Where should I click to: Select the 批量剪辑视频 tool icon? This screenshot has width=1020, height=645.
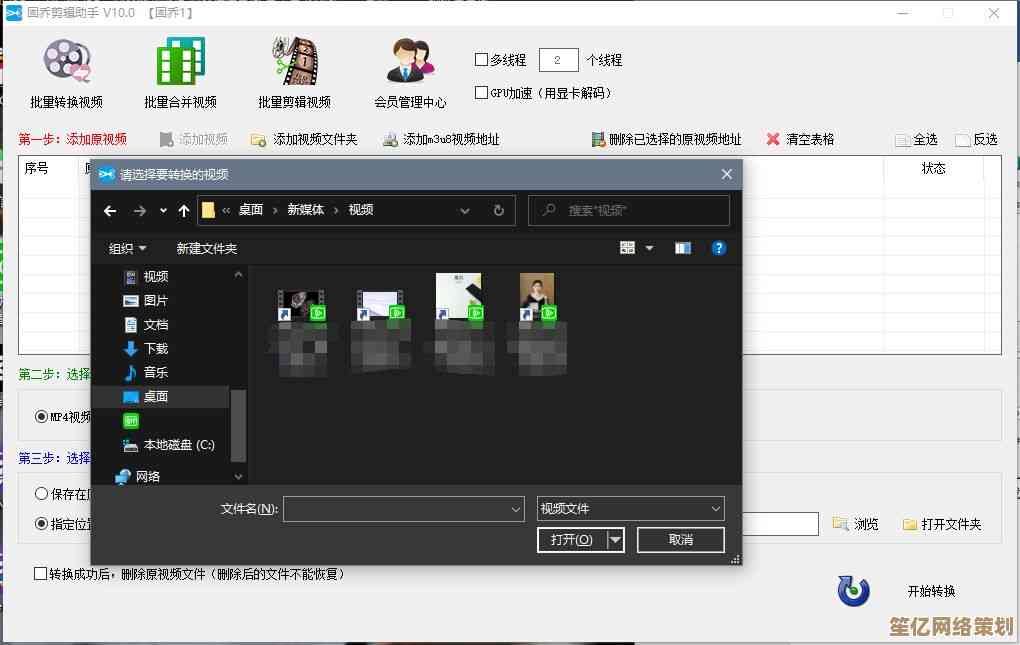294,62
